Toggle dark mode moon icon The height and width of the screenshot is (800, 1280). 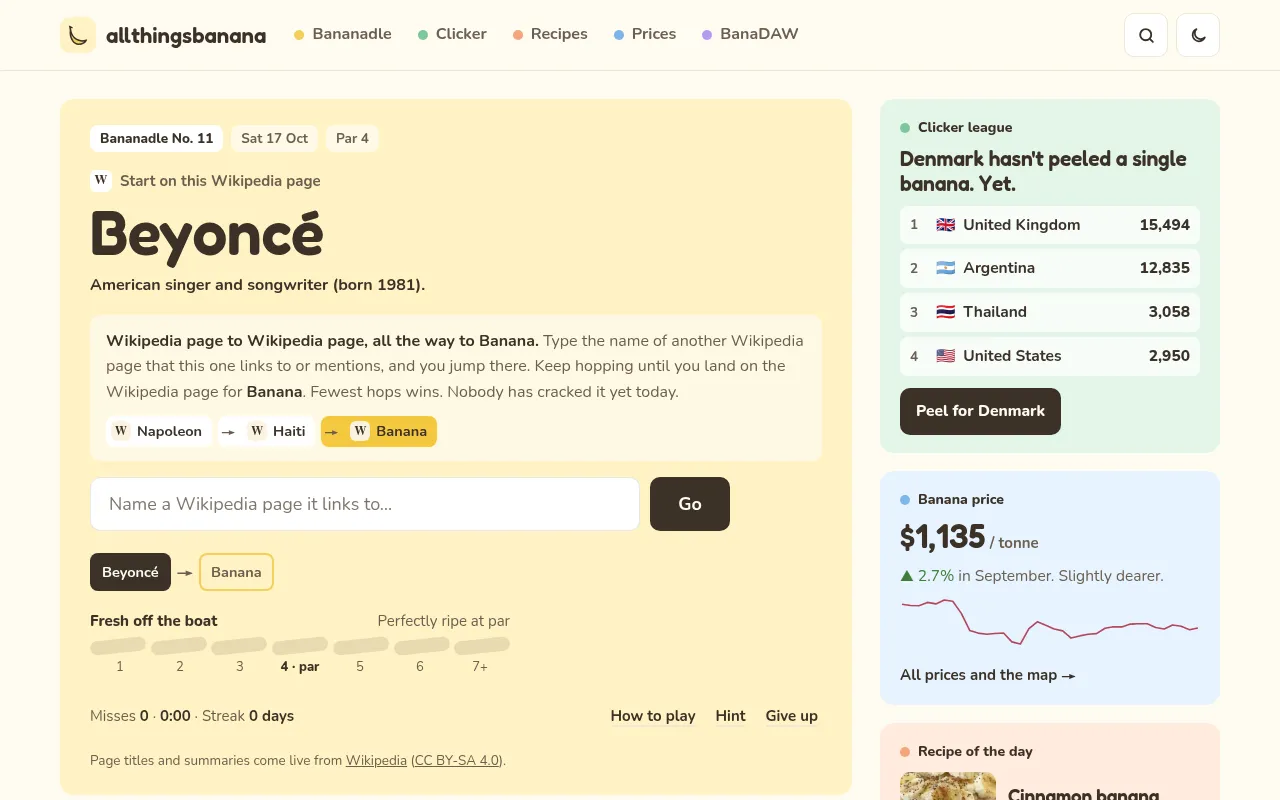coord(1198,35)
